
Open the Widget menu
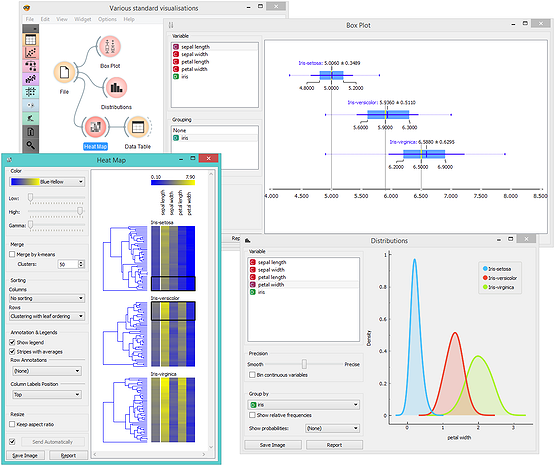pos(82,19)
